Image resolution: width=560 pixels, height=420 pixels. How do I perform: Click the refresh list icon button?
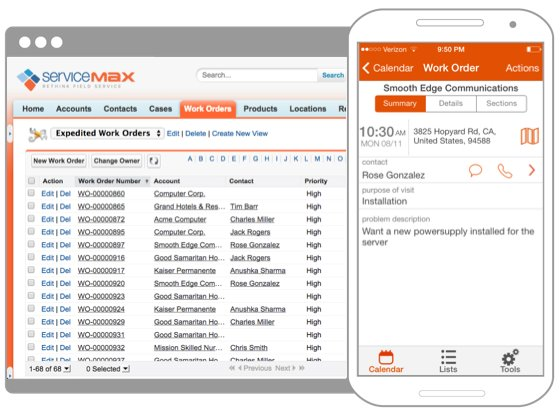pos(154,161)
